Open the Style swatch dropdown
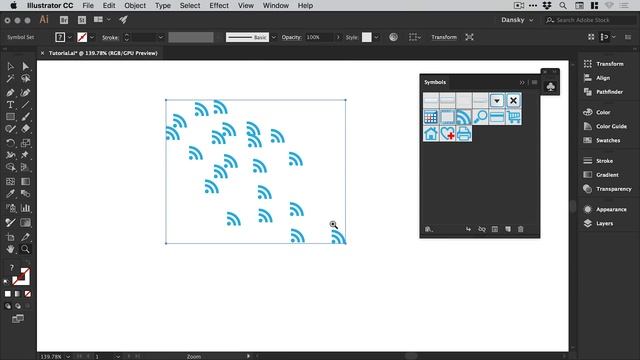 pyautogui.click(x=376, y=37)
